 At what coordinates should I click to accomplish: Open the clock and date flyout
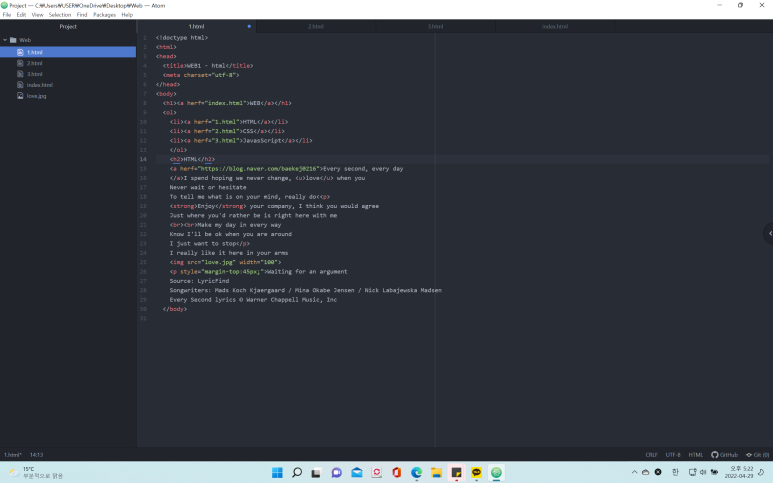pyautogui.click(x=739, y=472)
